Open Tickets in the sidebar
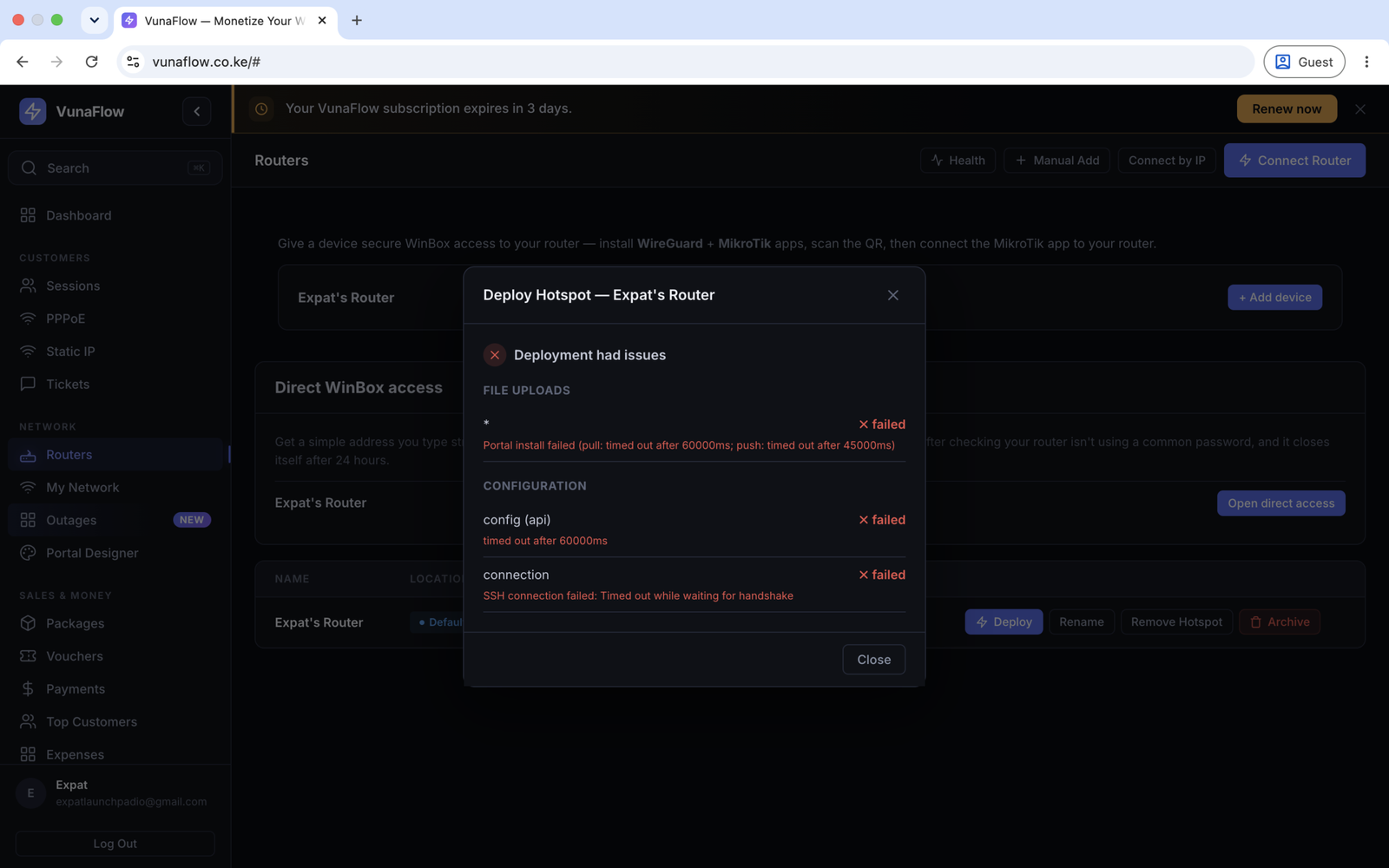 coord(115,384)
